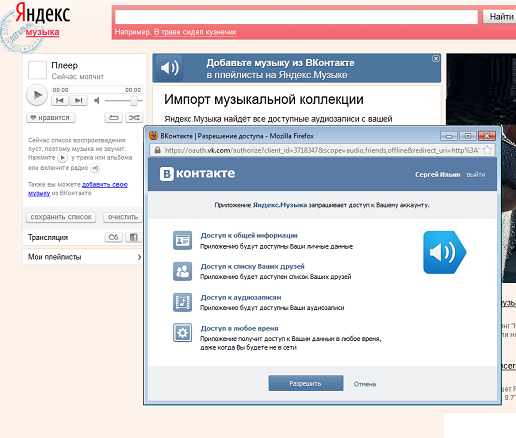This screenshot has width=516, height=438.
Task: Click example query 'В траве сидел кузнечик'
Action: coord(195,32)
